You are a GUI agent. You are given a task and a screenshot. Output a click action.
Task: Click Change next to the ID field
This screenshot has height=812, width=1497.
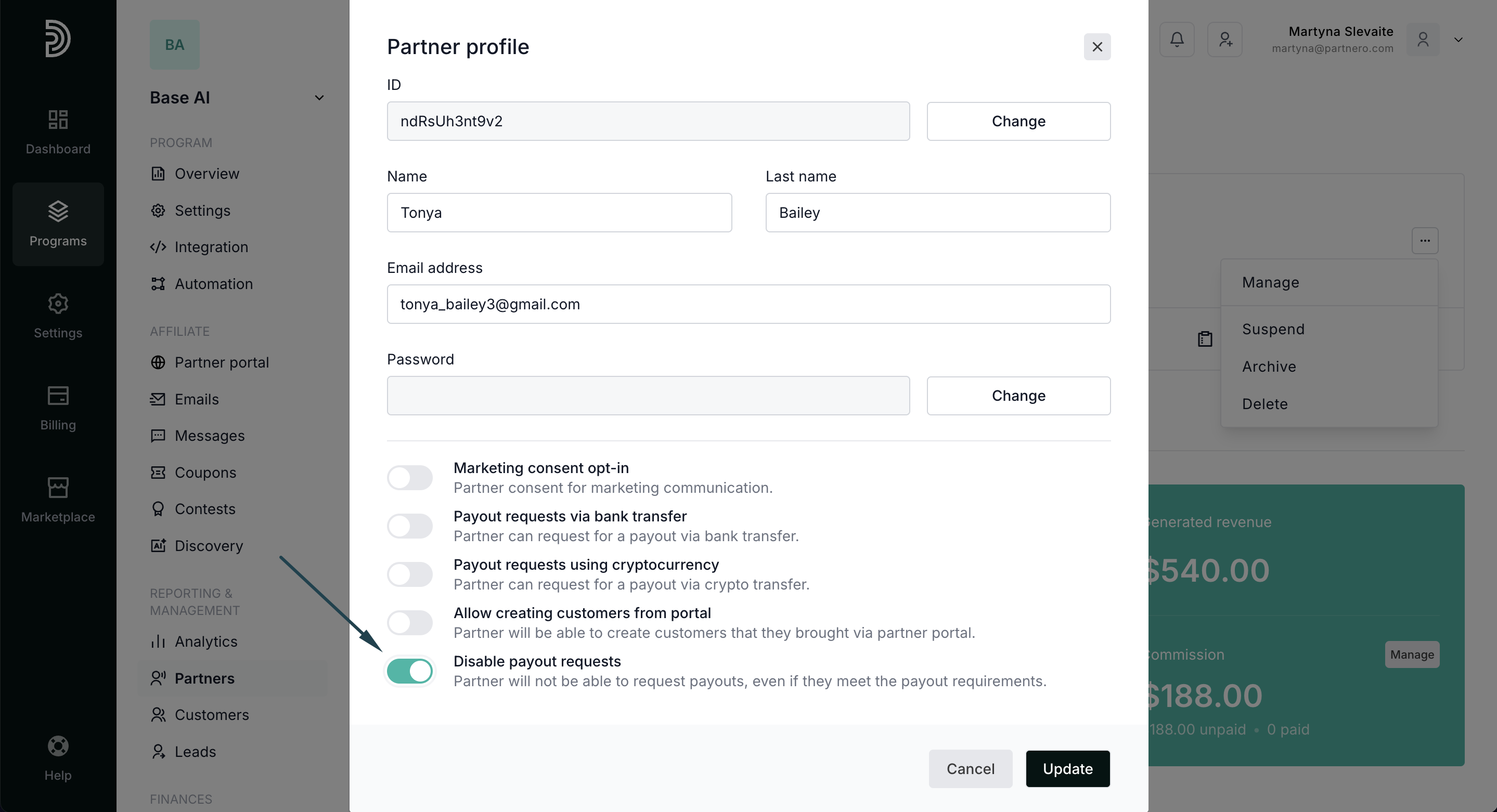1018,122
